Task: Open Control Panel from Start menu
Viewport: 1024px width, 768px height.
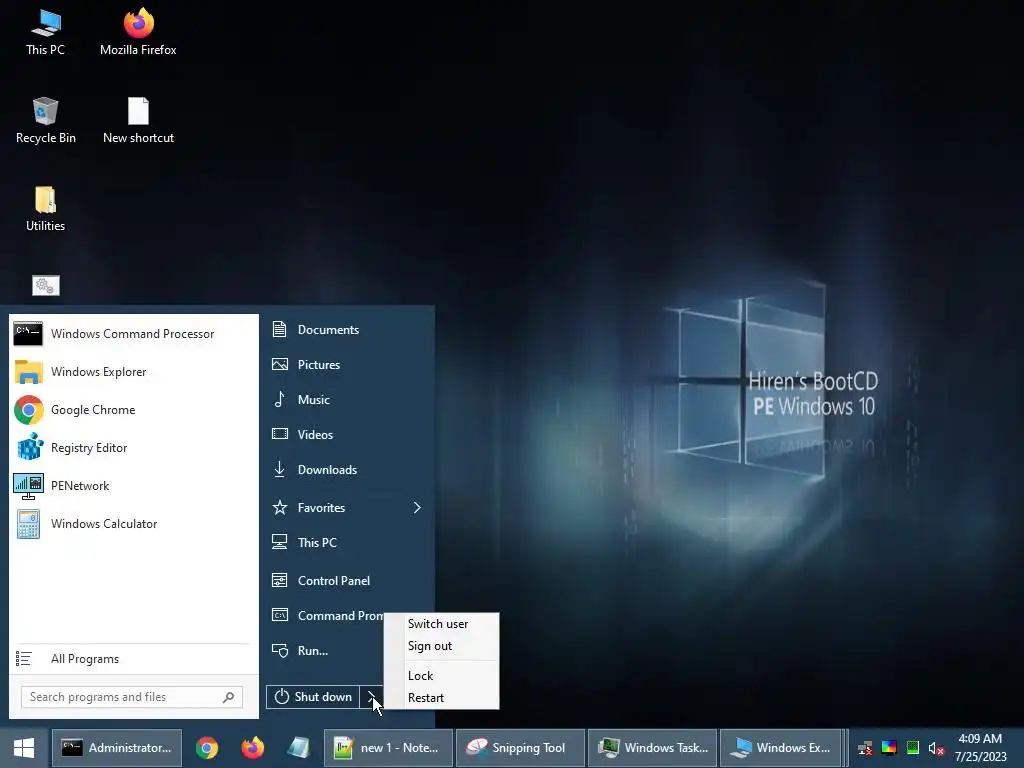Action: (x=347, y=581)
